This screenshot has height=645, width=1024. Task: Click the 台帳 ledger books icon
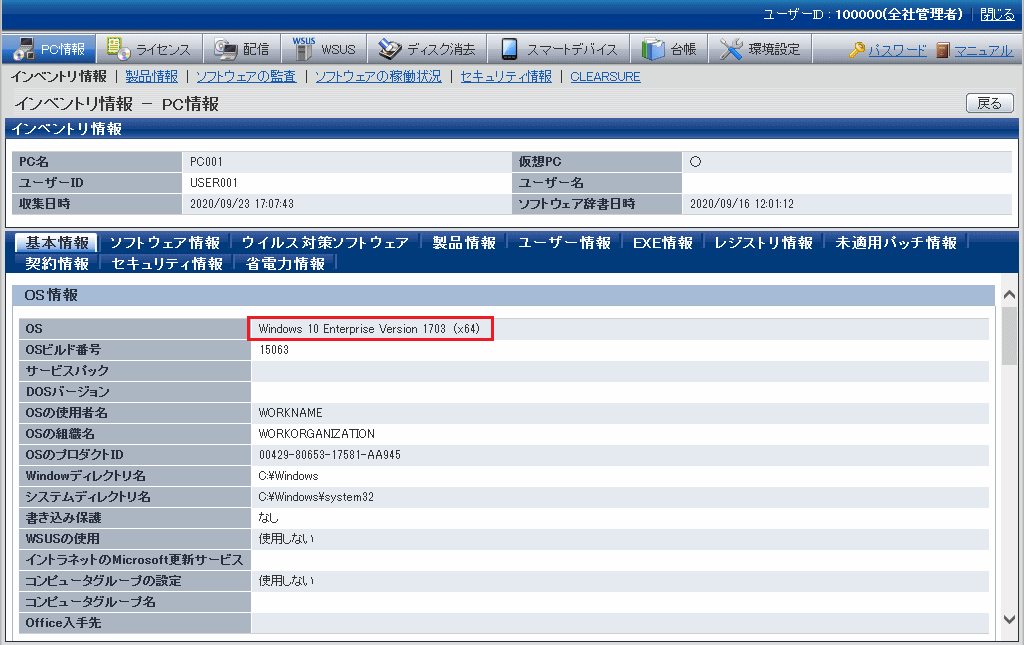pyautogui.click(x=652, y=49)
